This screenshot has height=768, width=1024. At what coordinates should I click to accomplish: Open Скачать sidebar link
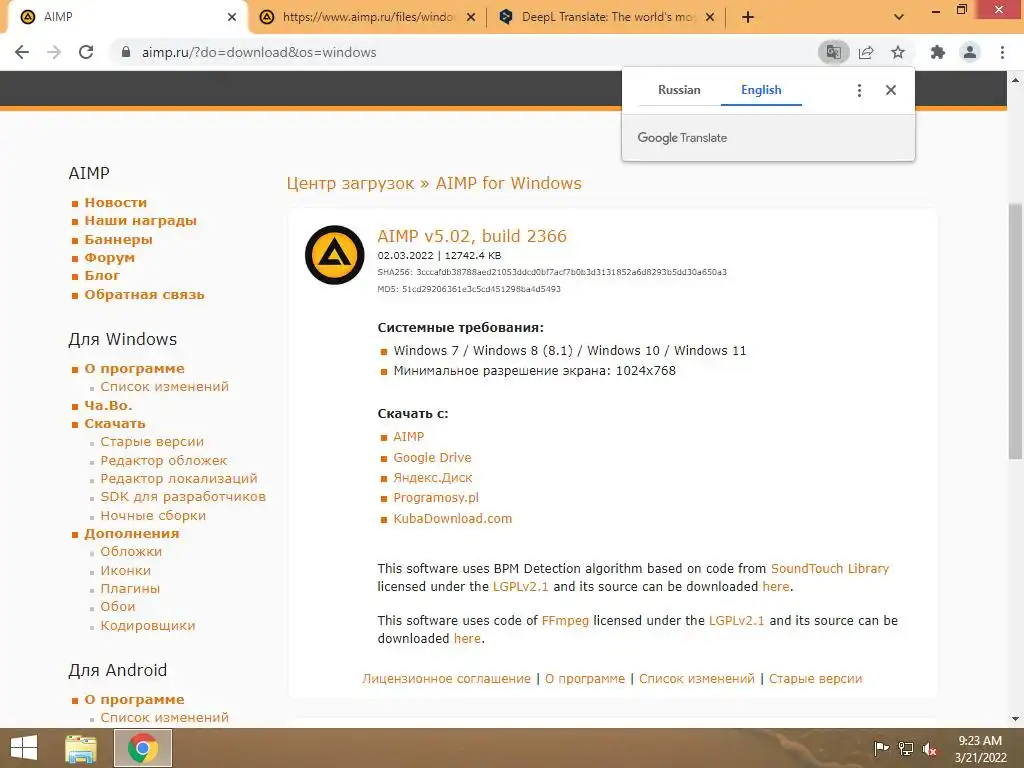(115, 423)
